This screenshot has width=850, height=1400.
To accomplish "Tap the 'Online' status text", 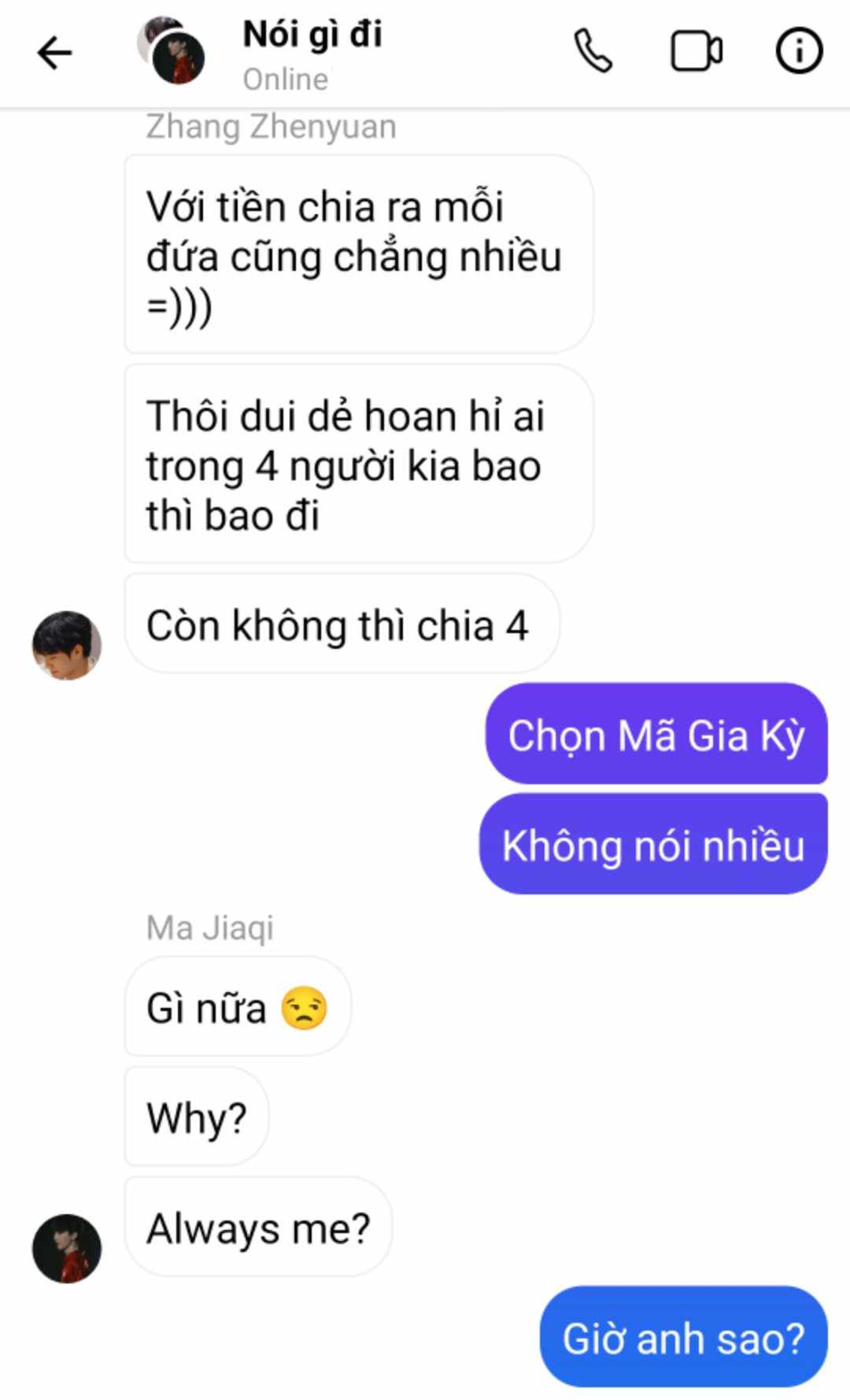I will (x=286, y=80).
